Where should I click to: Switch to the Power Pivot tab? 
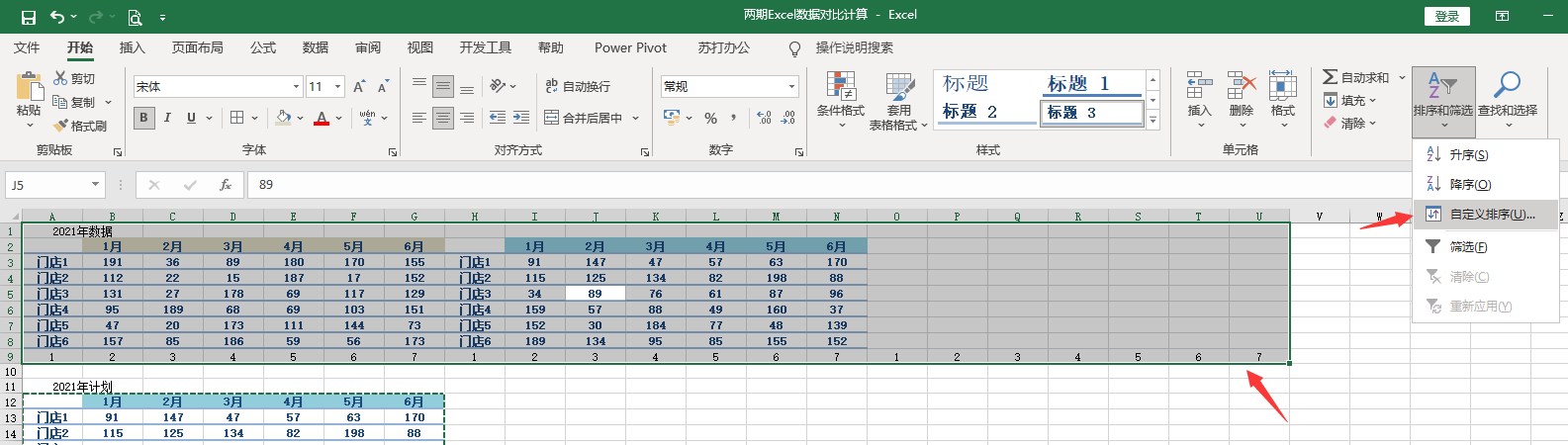[x=630, y=47]
